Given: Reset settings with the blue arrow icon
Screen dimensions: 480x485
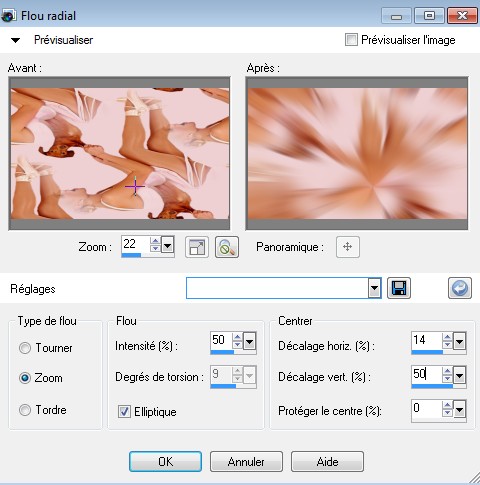Looking at the screenshot, I should (x=460, y=288).
